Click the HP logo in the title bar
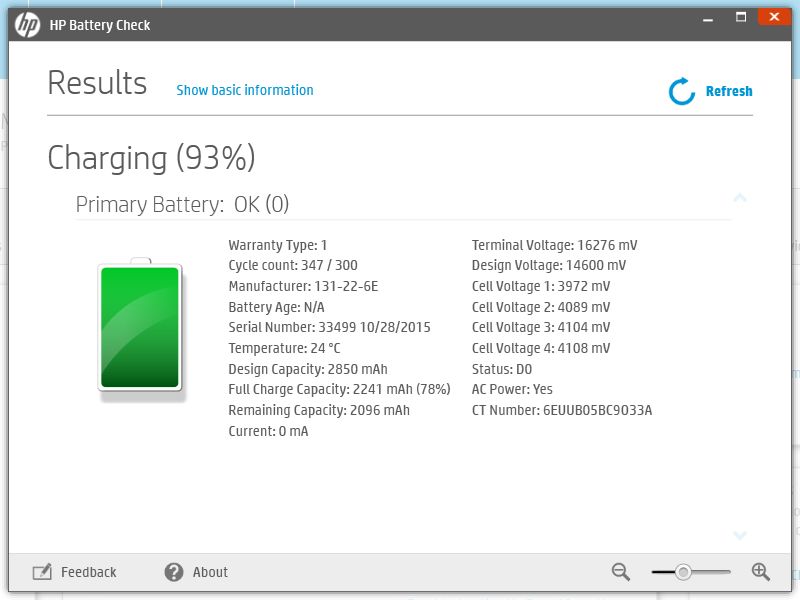This screenshot has height=600, width=800. (27, 24)
